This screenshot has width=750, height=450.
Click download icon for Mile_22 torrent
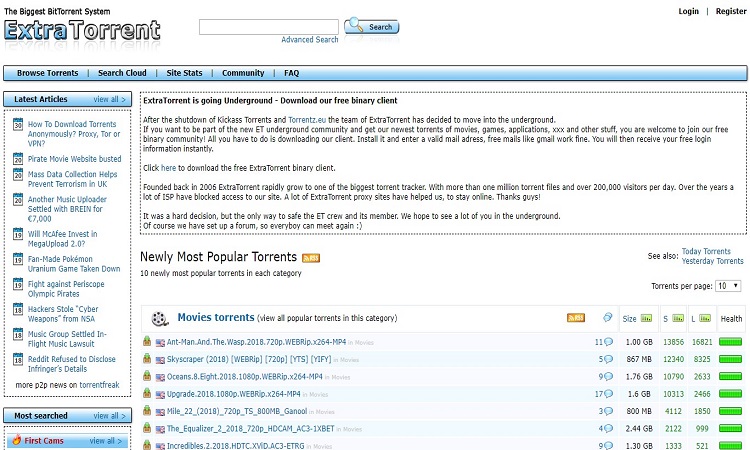147,410
